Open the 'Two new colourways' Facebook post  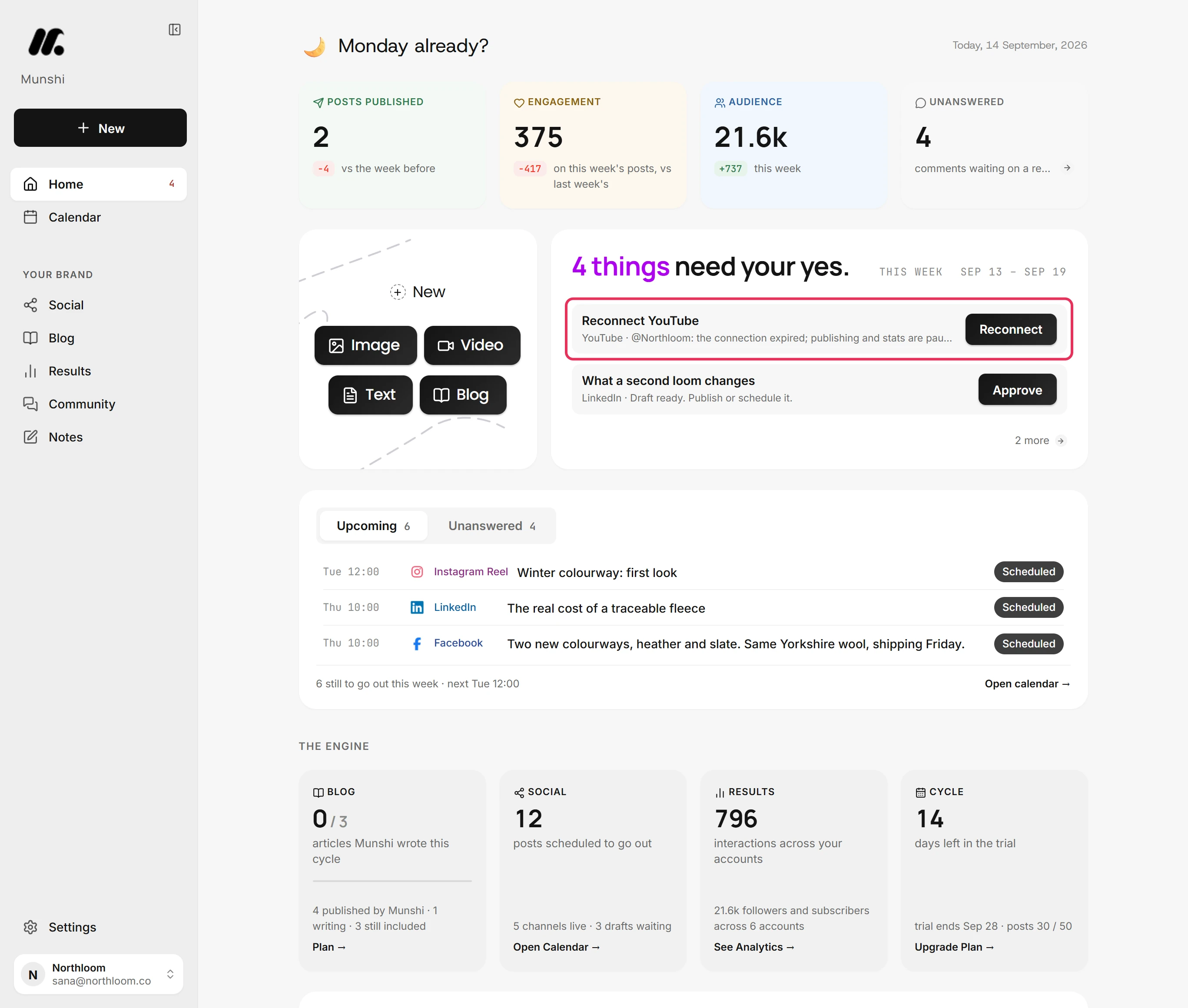pyautogui.click(x=735, y=644)
